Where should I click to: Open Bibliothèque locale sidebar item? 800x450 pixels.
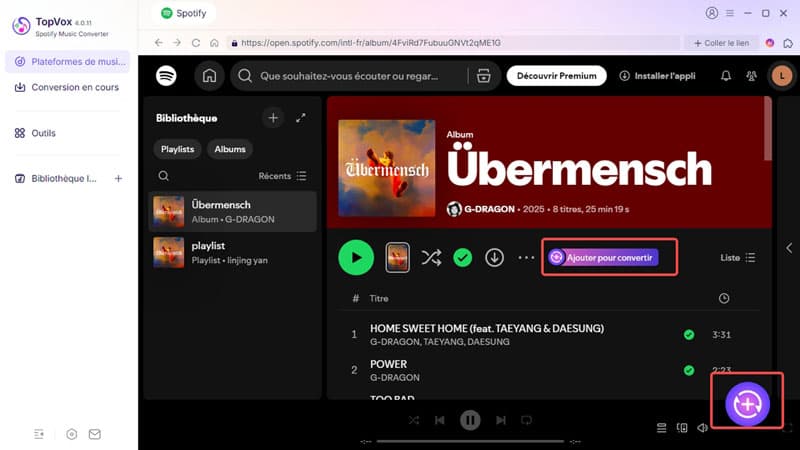(56, 179)
